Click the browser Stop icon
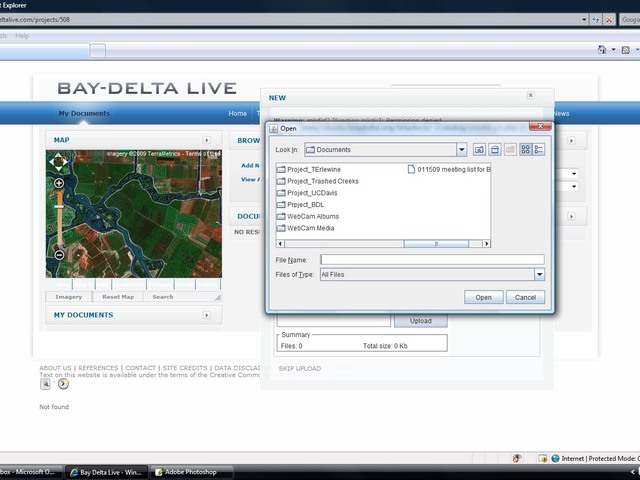Image resolution: width=640 pixels, height=480 pixels. coord(609,20)
